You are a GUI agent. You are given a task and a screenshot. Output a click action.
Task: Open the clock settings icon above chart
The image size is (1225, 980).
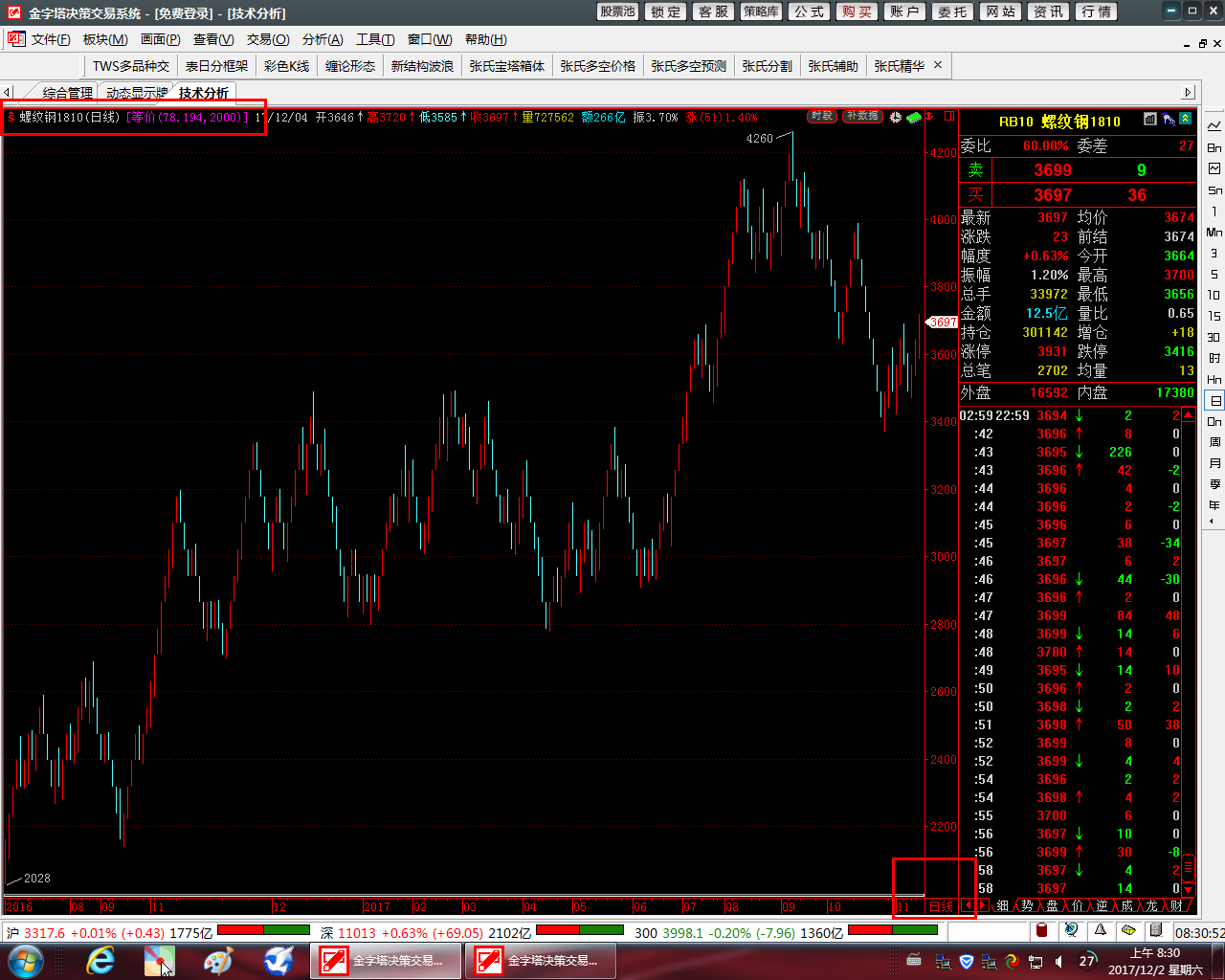(896, 117)
